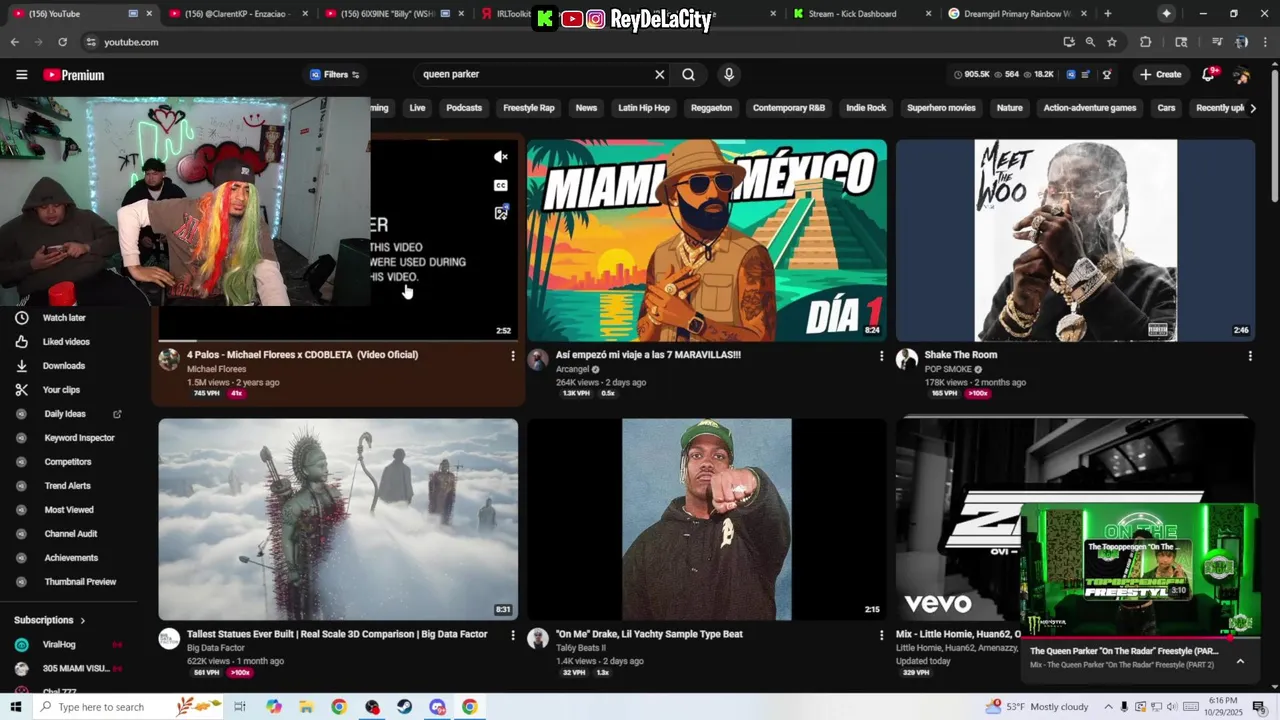Open Michael Florees channel name link
Image resolution: width=1280 pixels, height=720 pixels.
(x=216, y=369)
